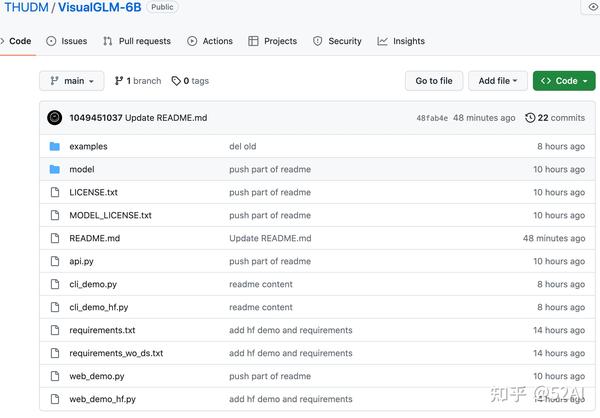Click the model folder icon
The width and height of the screenshot is (600, 418).
click(55, 169)
